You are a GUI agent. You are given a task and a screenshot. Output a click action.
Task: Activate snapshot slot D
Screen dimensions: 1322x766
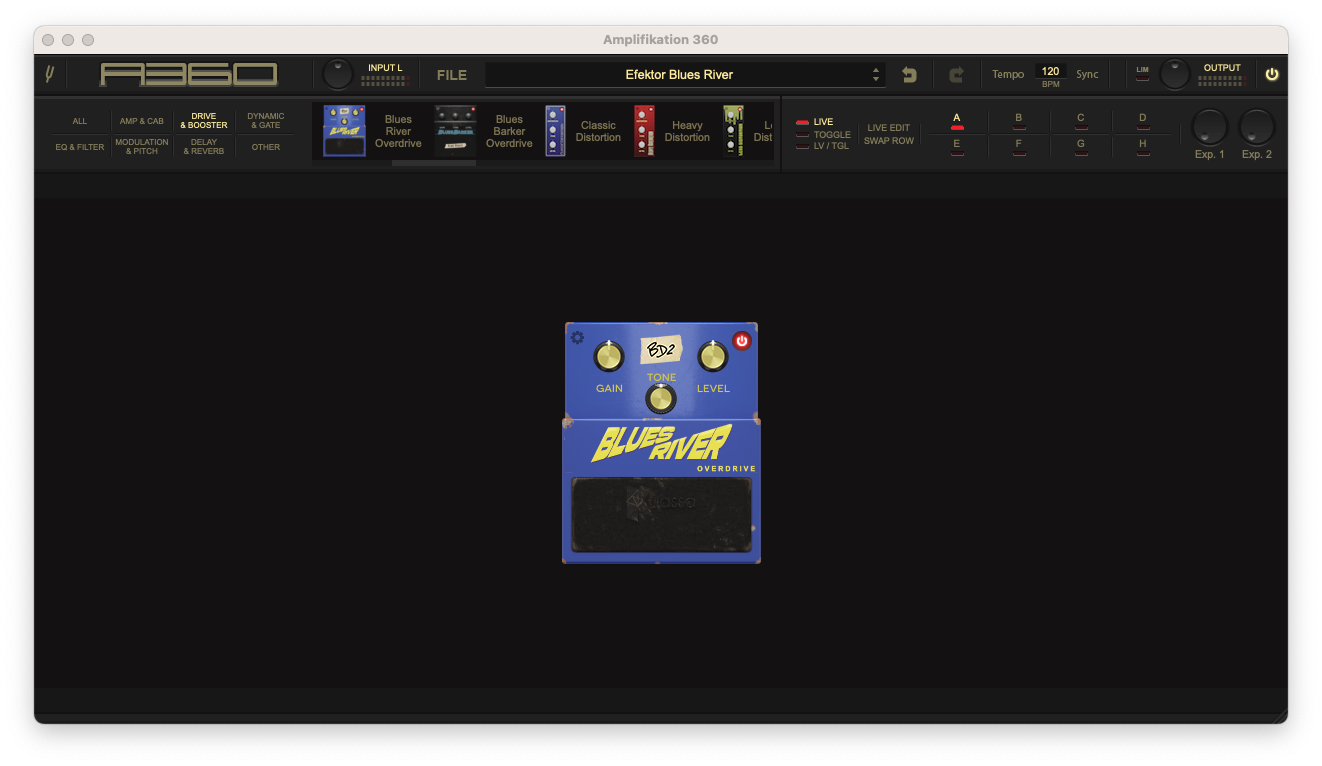[1143, 120]
